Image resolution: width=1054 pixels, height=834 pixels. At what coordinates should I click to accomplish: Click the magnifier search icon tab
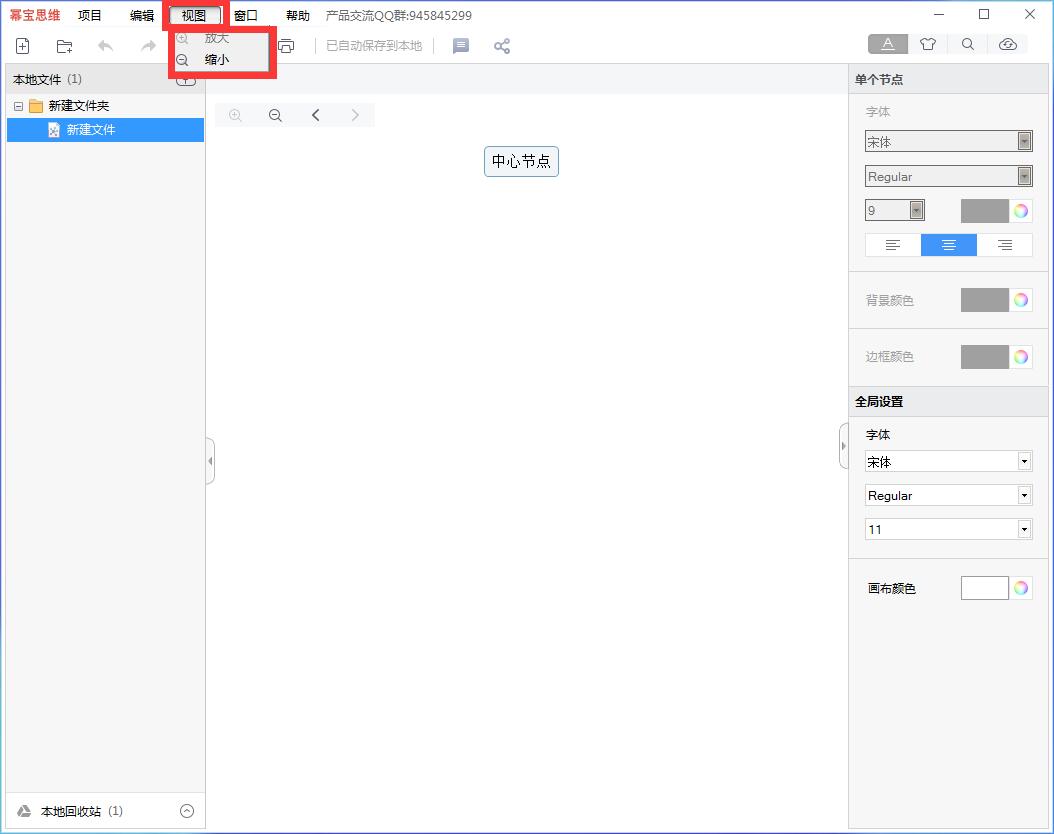[968, 44]
